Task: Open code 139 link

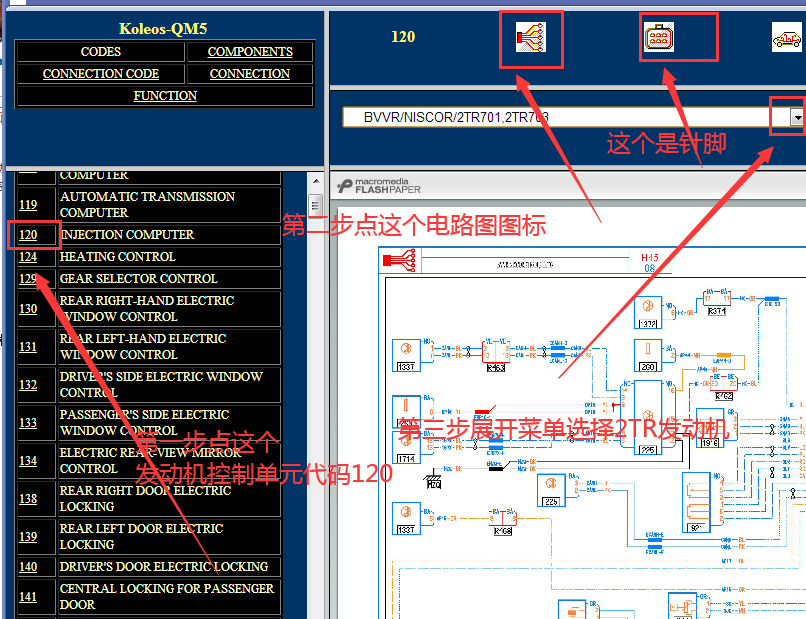Action: tap(28, 537)
